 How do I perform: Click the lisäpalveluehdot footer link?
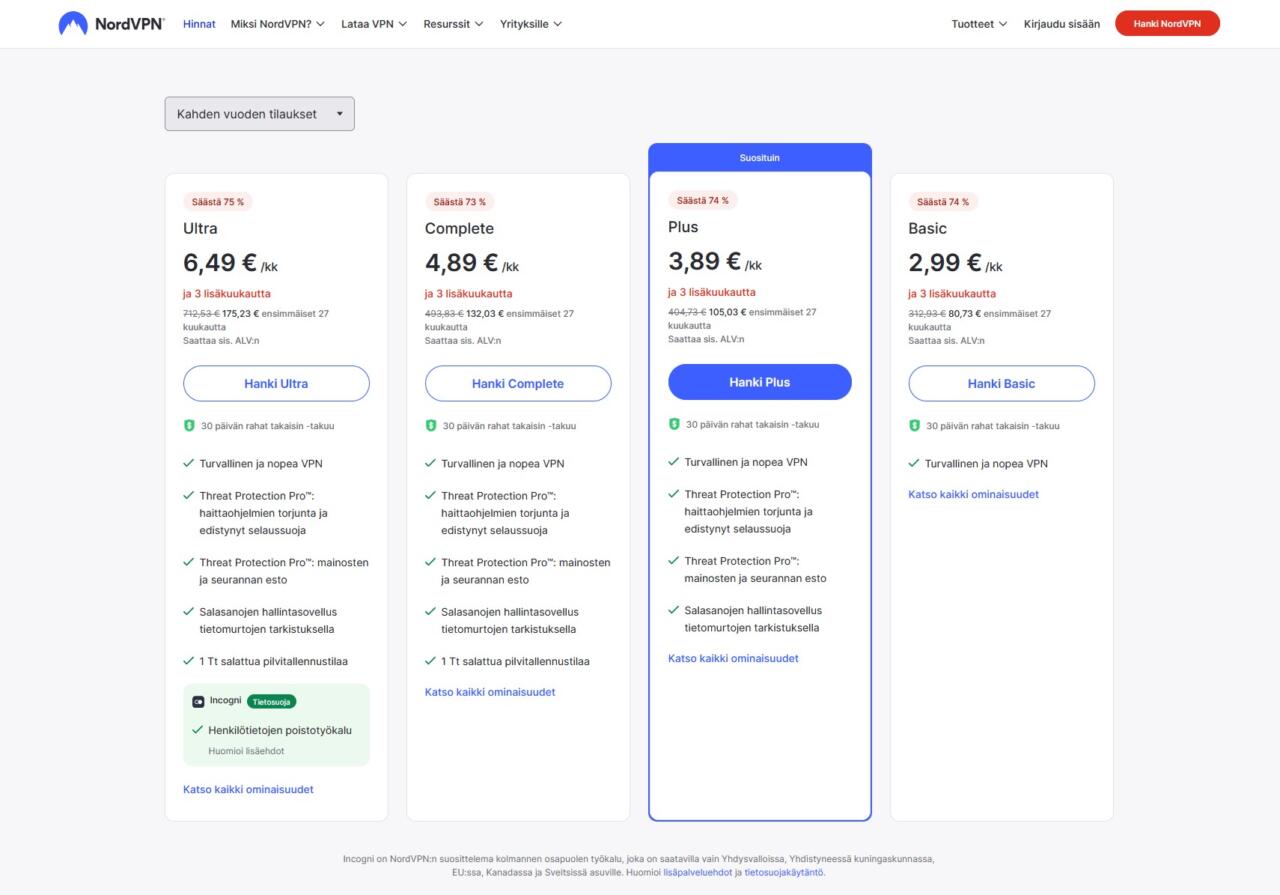coord(697,873)
